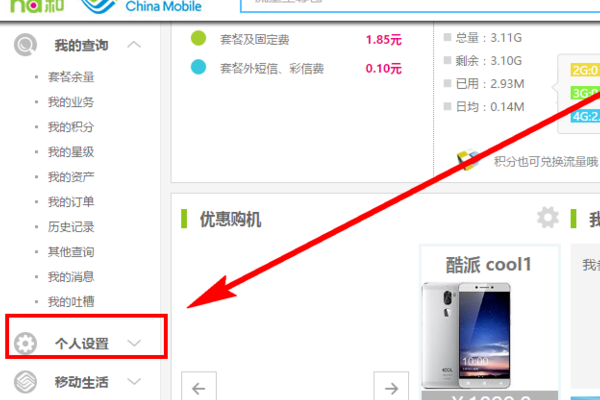Screen dimensions: 600x400
Task: Click the blue 套餐外短信、彩信费 legend dot
Action: coord(198,67)
